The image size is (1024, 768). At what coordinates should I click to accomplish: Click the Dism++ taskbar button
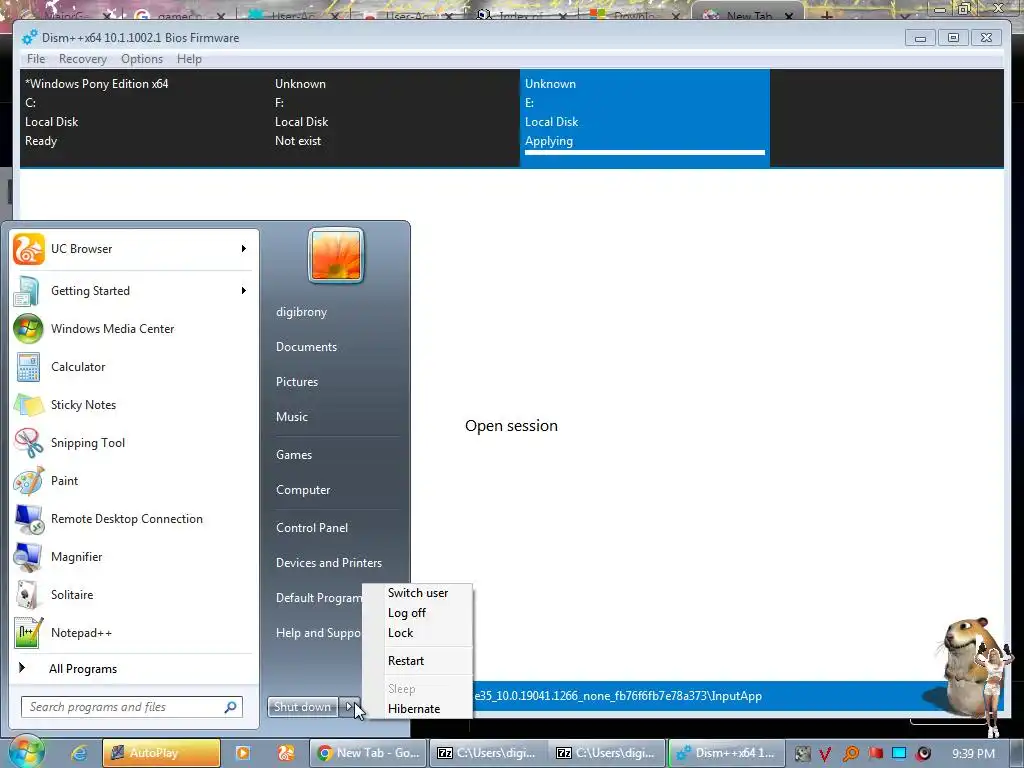(726, 753)
